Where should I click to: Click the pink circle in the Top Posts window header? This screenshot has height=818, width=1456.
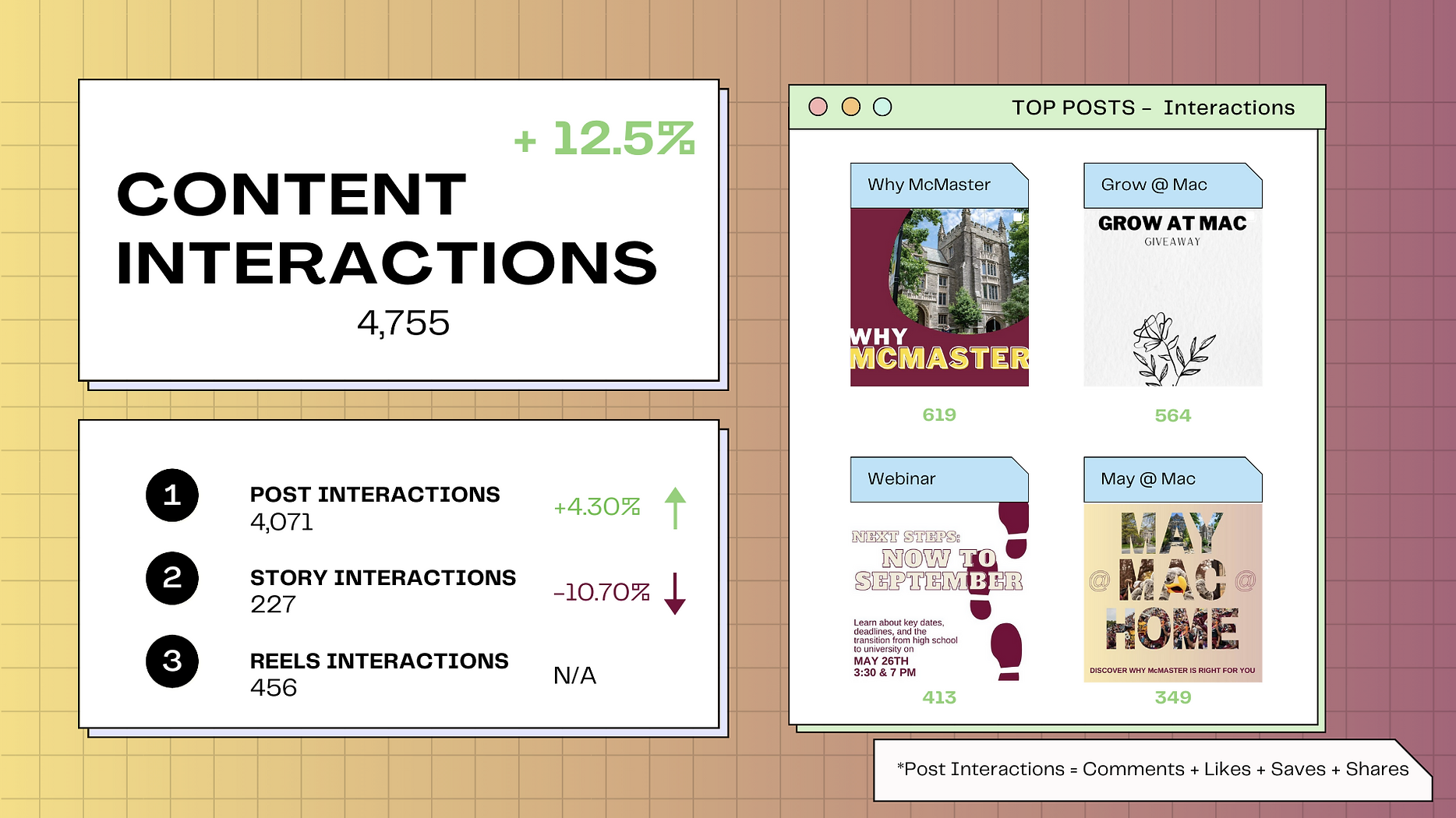[818, 107]
